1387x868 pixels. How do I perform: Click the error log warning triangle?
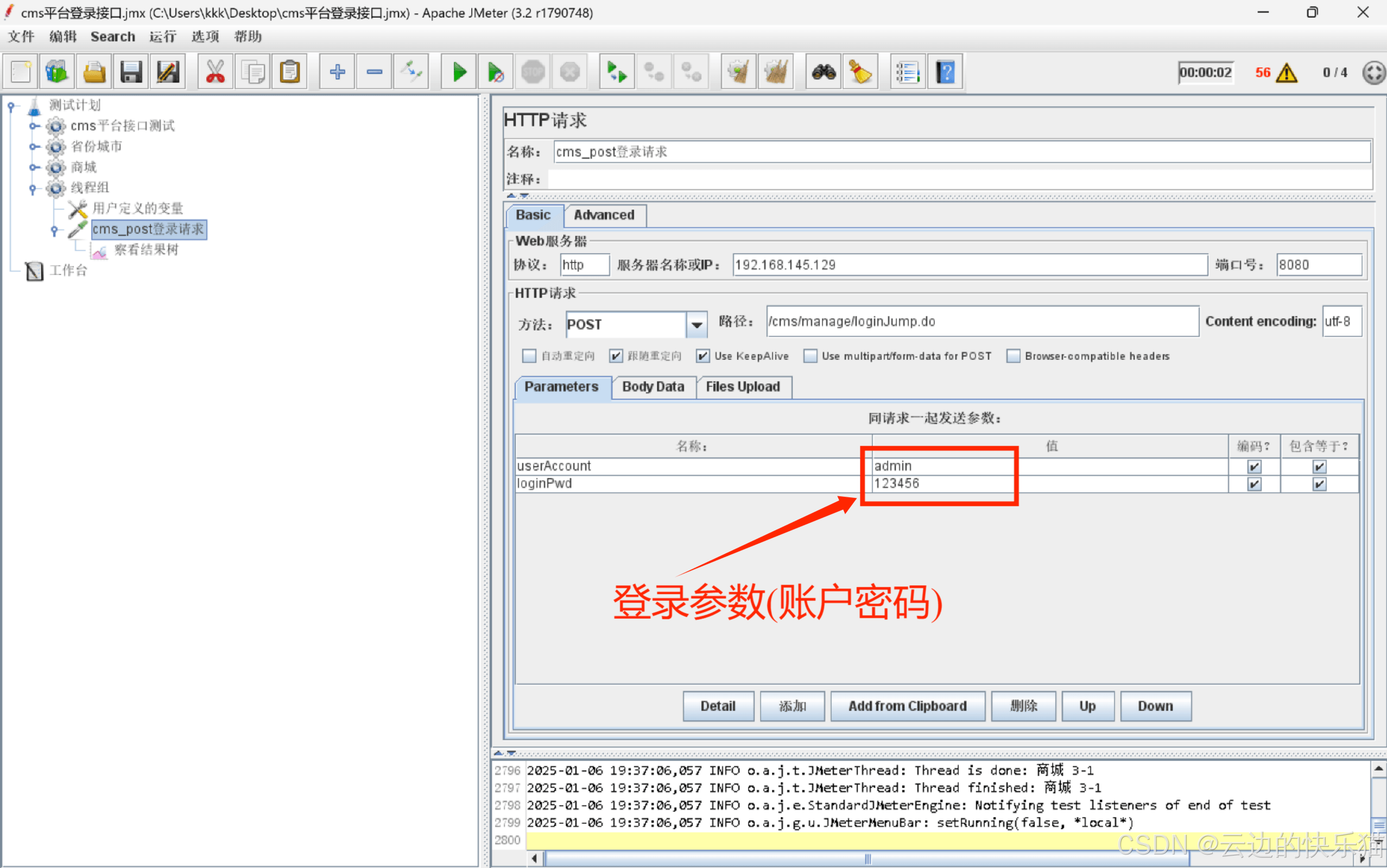(x=1287, y=73)
